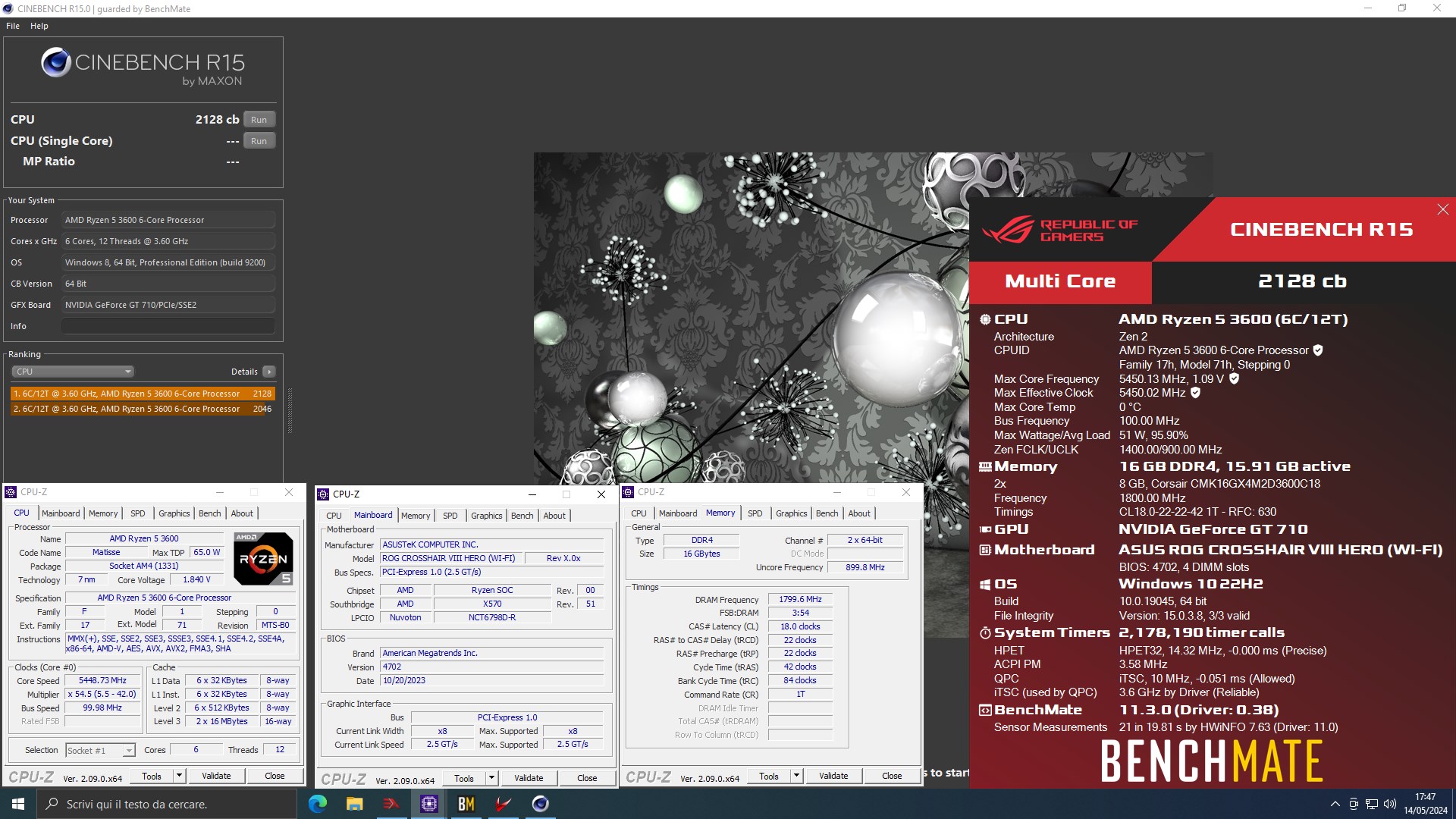The height and width of the screenshot is (819, 1456).
Task: Switch to CPU-Z via taskbar icon
Action: [428, 804]
